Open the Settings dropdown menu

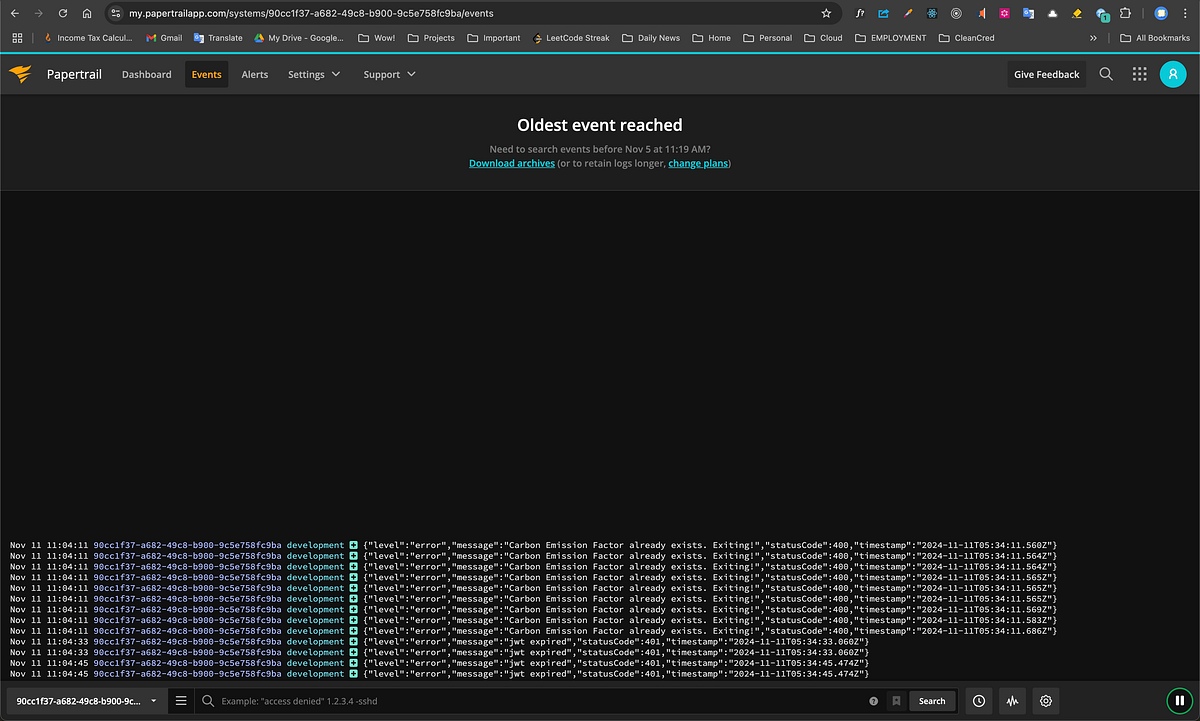point(314,74)
